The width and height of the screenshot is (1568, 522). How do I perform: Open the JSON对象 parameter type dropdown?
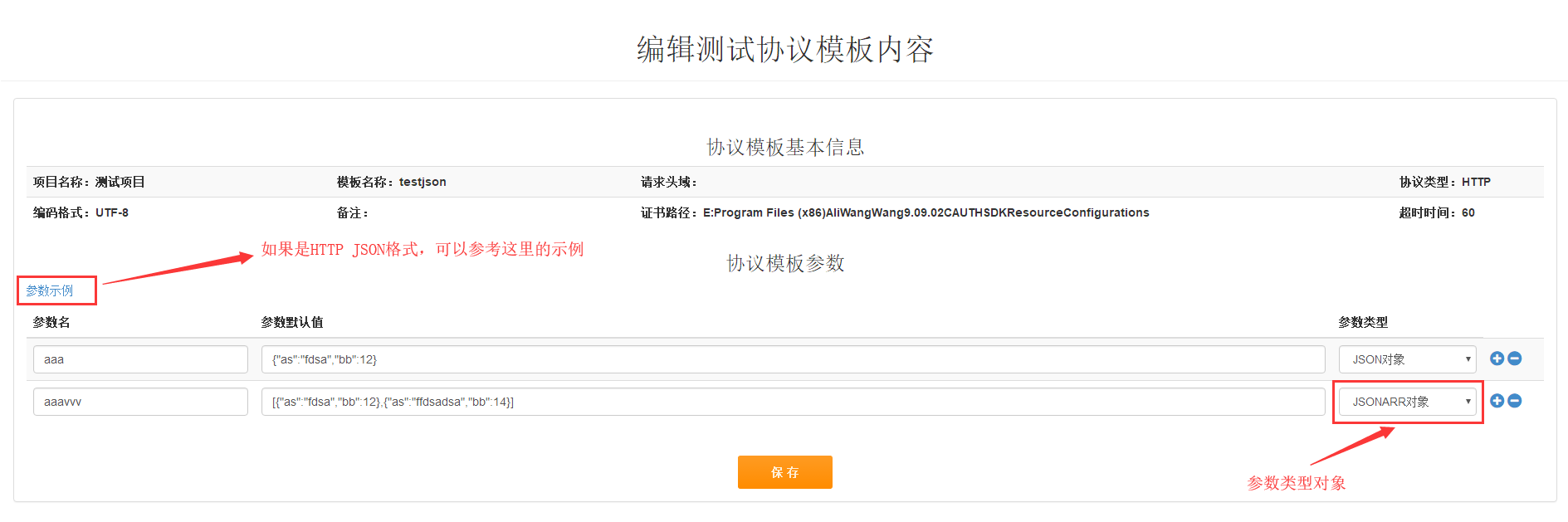click(x=1407, y=359)
